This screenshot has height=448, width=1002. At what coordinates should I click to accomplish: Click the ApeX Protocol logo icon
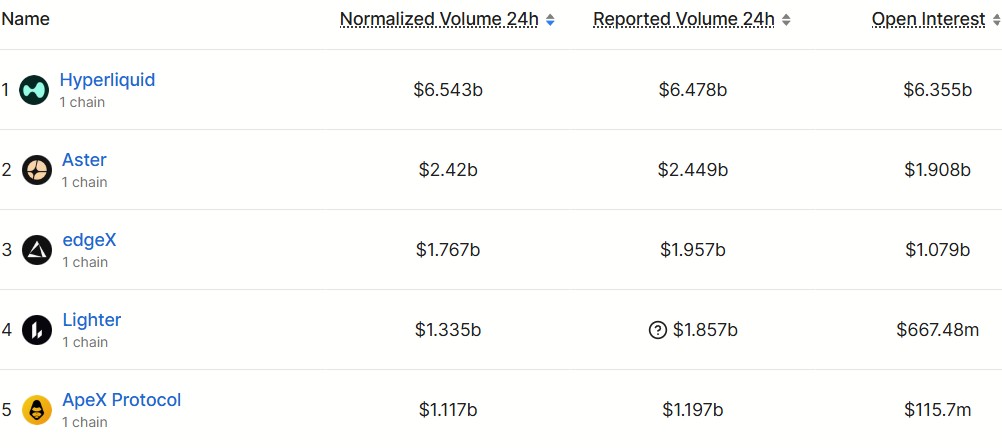(x=36, y=409)
